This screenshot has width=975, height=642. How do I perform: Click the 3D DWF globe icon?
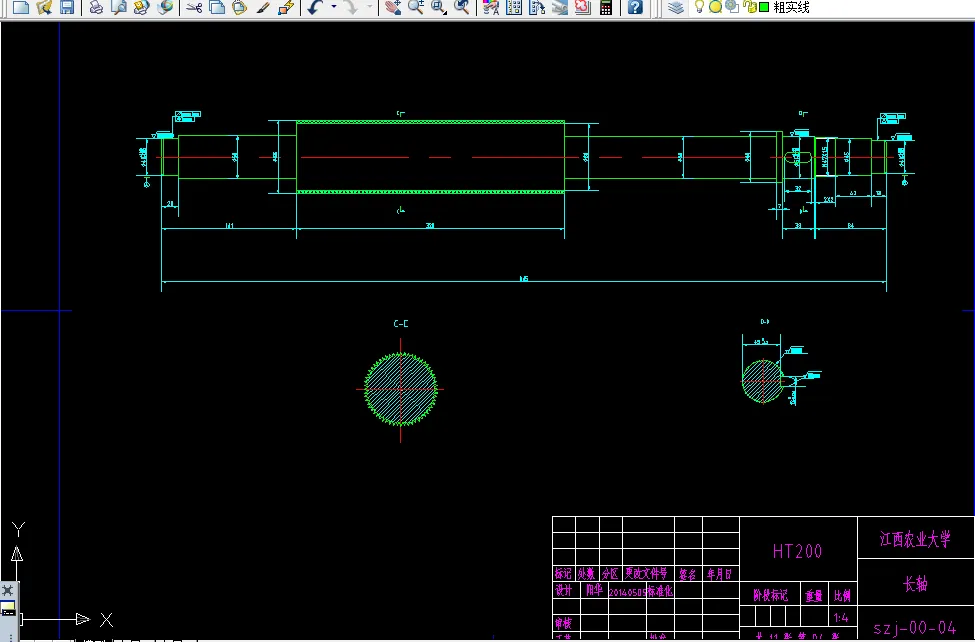click(x=165, y=7)
